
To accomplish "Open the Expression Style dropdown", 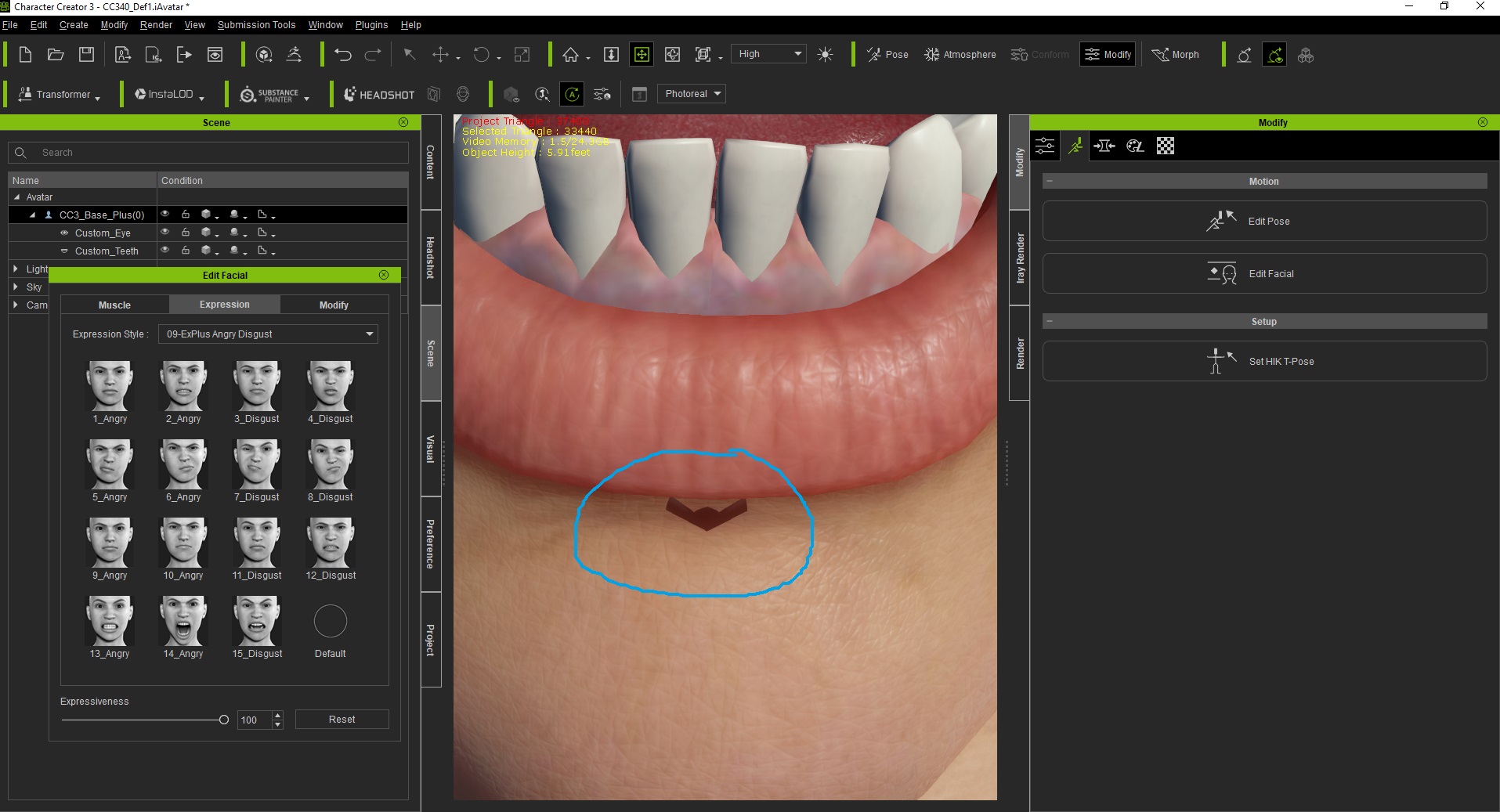I will 268,334.
